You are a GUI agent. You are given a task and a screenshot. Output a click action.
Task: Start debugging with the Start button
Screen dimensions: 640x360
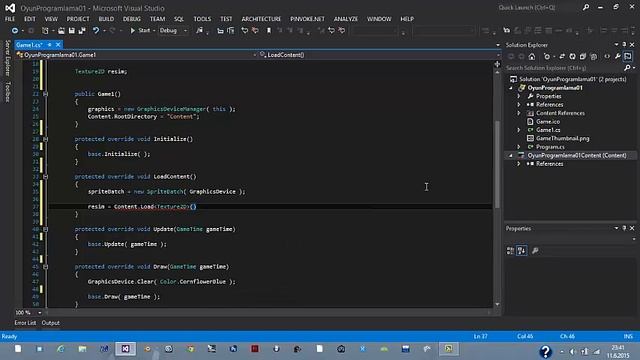pyautogui.click(x=140, y=31)
